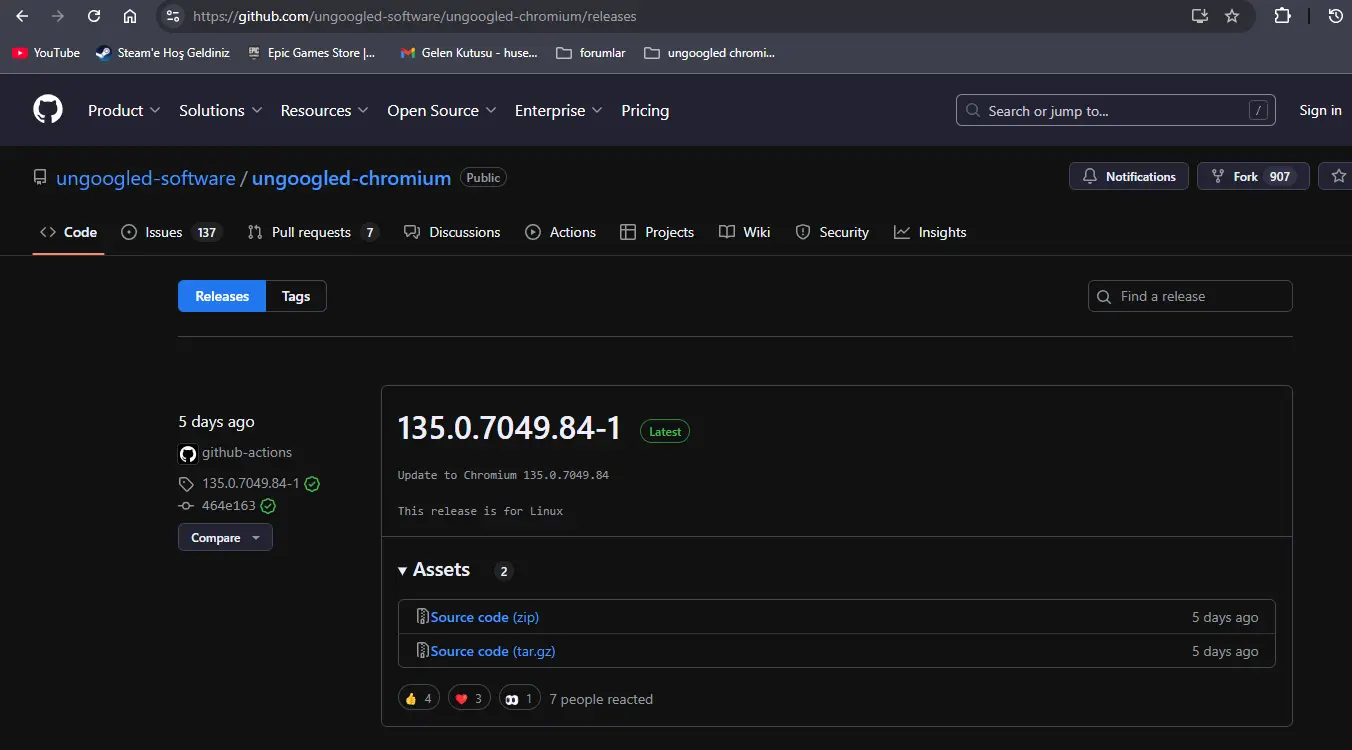Open the ungoogled-software owner link
The width and height of the screenshot is (1352, 750).
tap(146, 178)
